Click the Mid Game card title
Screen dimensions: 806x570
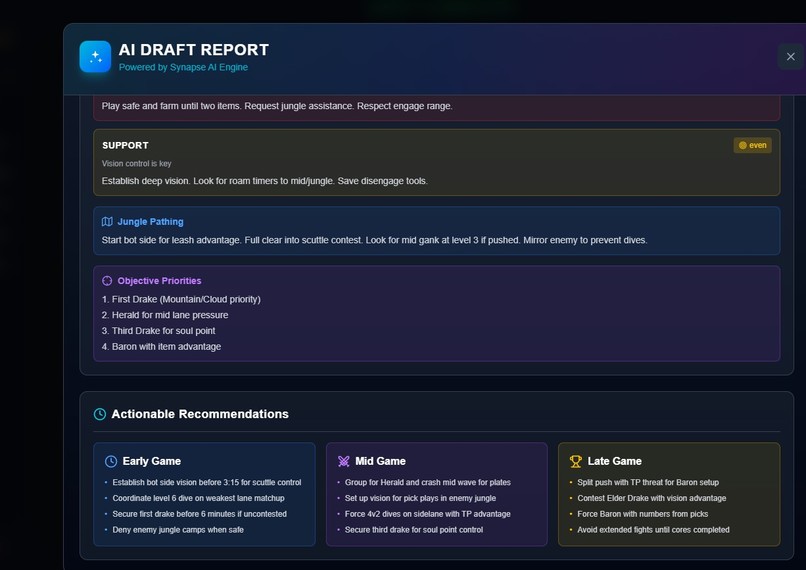[x=380, y=461]
